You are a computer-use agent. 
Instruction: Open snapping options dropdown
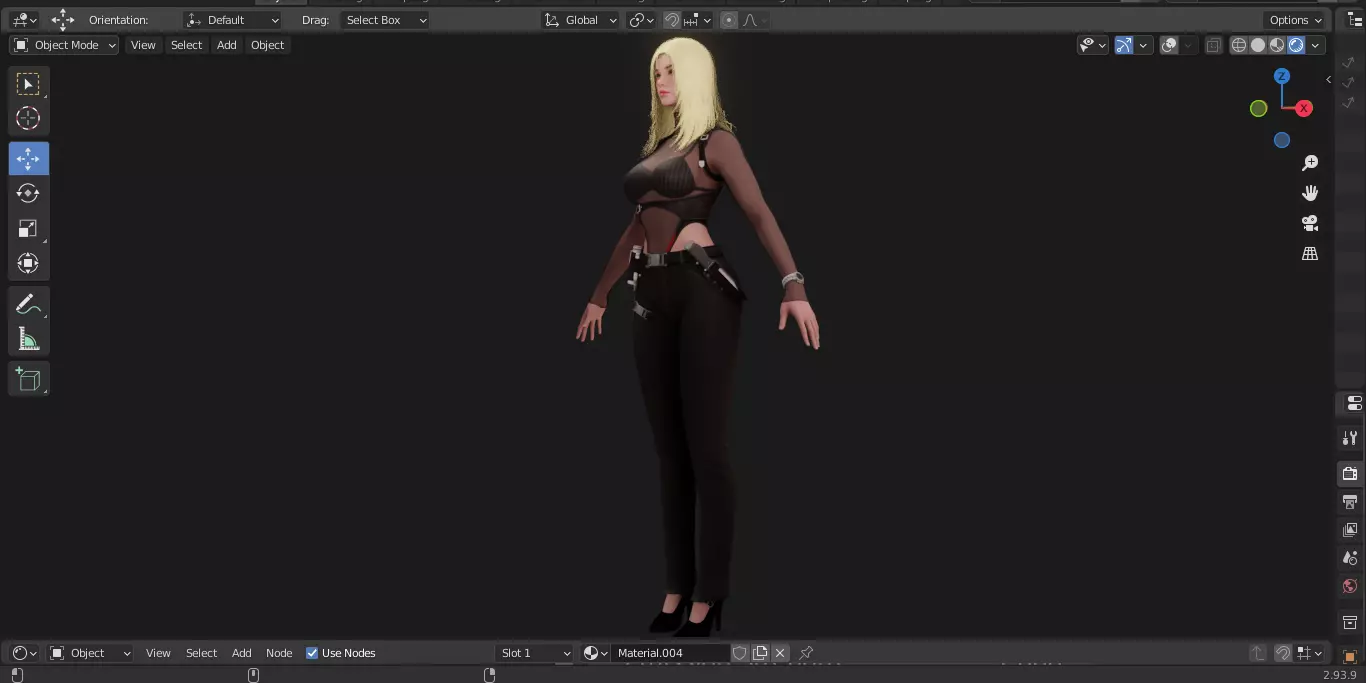698,20
